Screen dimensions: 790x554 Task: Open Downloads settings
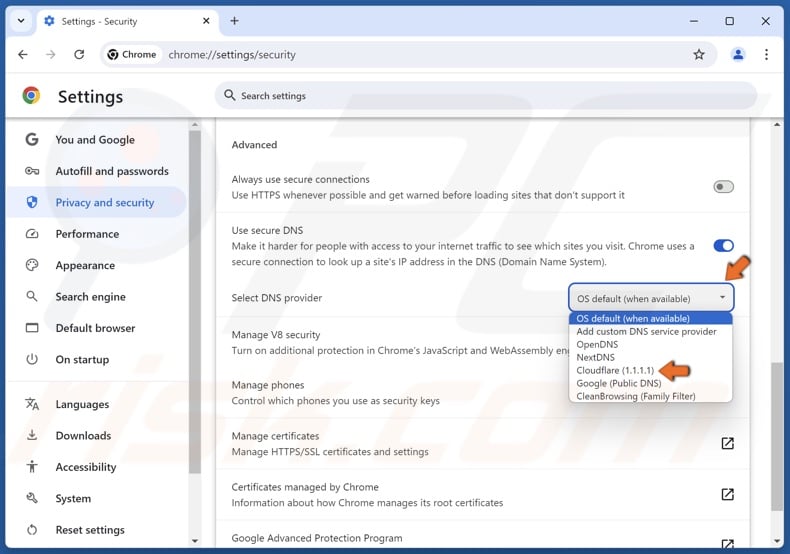click(96, 436)
